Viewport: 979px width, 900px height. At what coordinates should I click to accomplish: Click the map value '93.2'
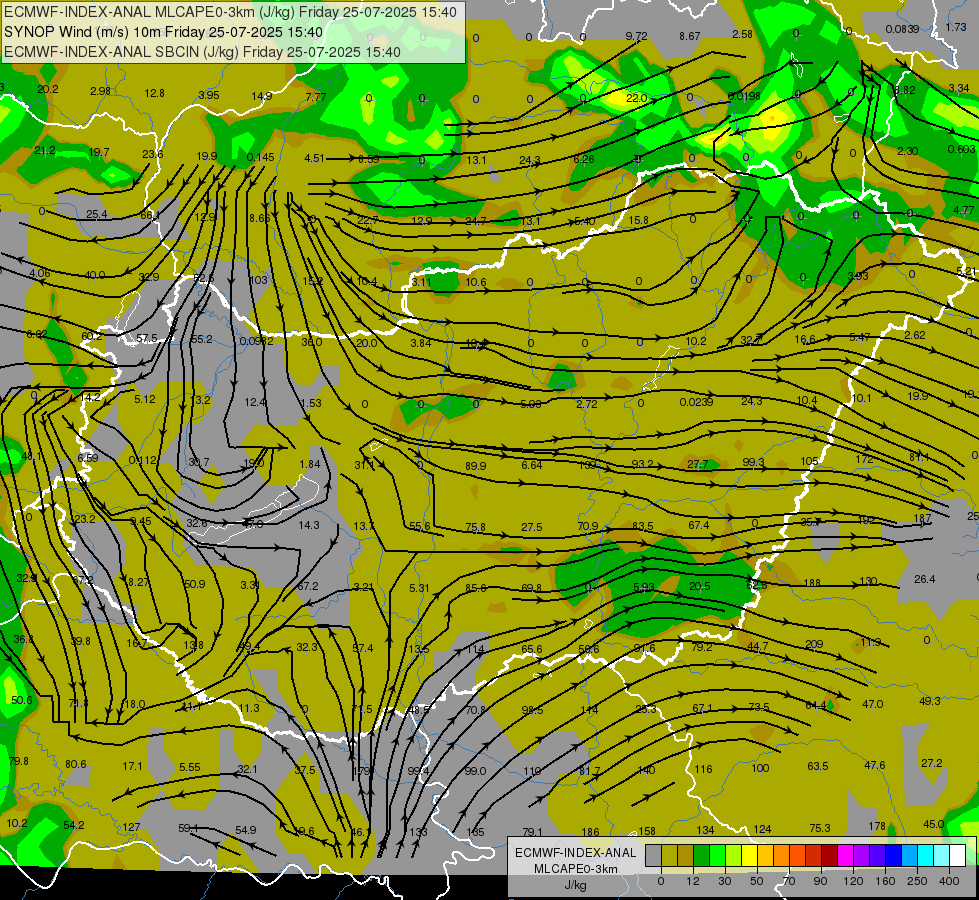tap(642, 463)
